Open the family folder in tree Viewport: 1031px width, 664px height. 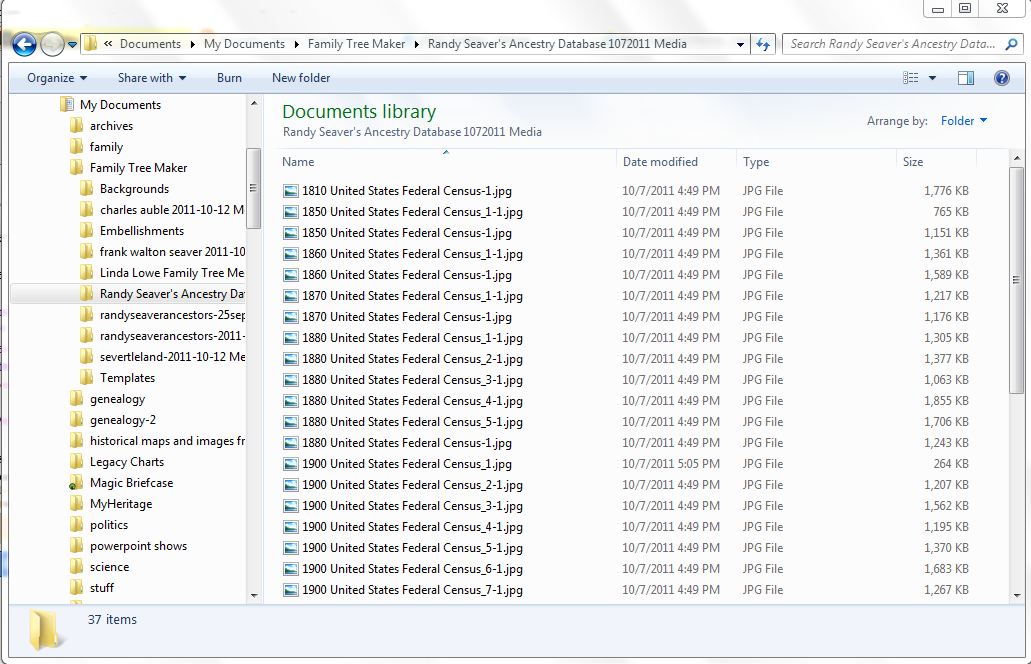tap(106, 147)
